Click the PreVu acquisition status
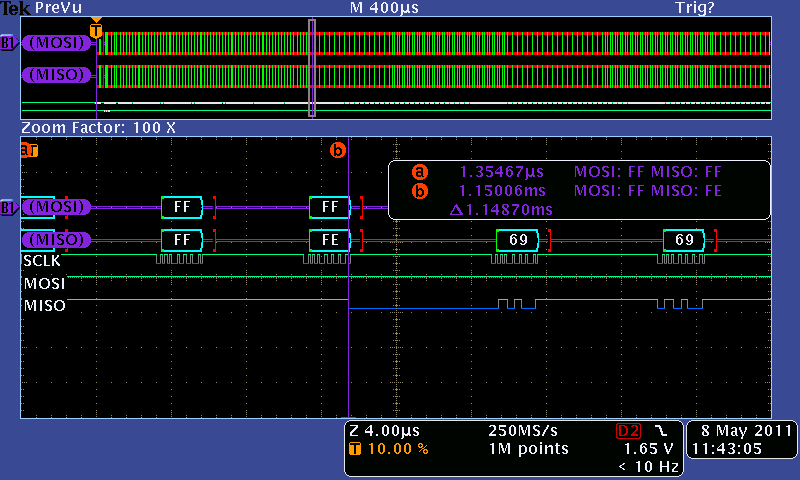The height and width of the screenshot is (480, 800). [x=58, y=8]
